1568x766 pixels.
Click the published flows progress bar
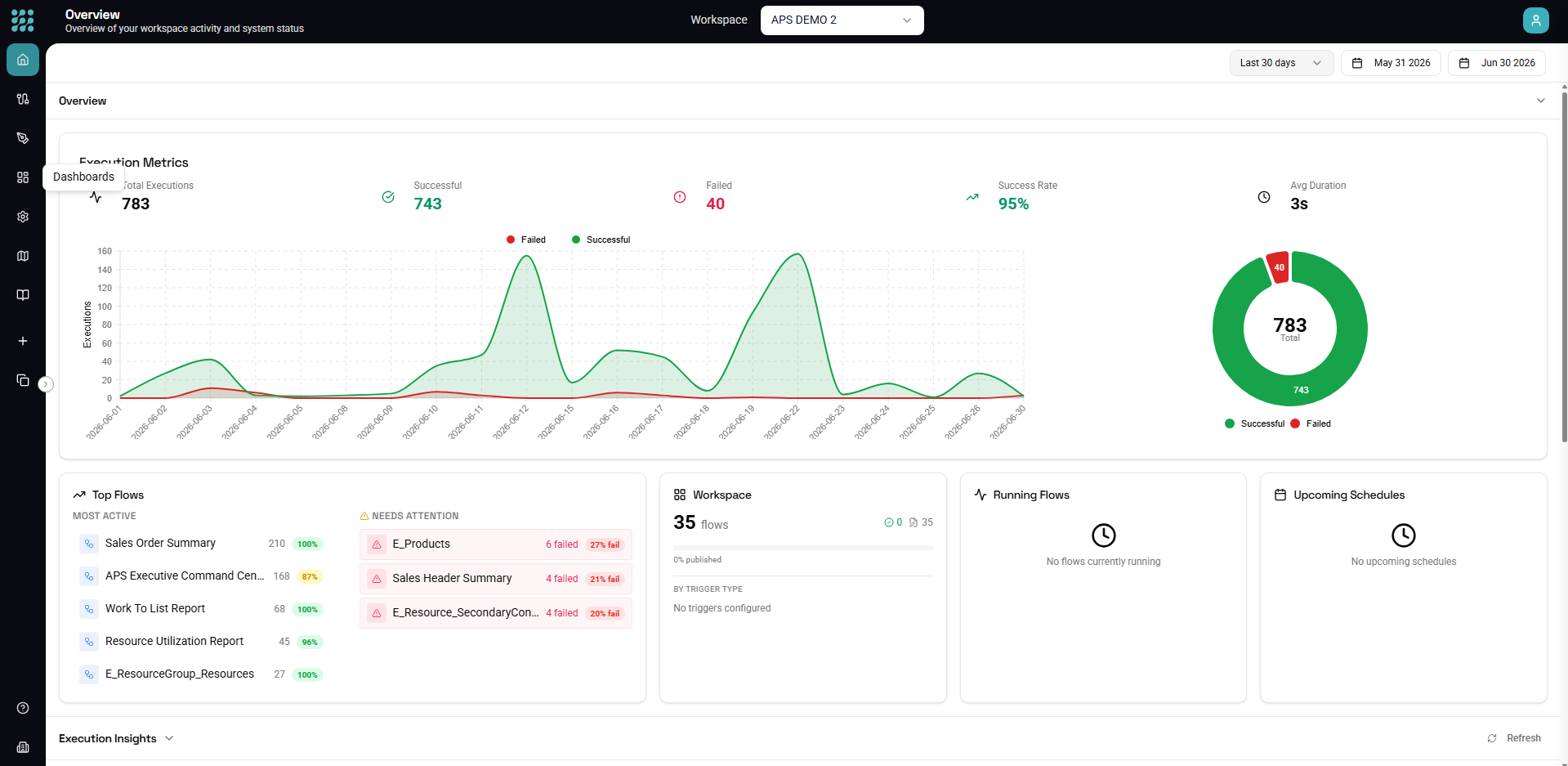(803, 548)
